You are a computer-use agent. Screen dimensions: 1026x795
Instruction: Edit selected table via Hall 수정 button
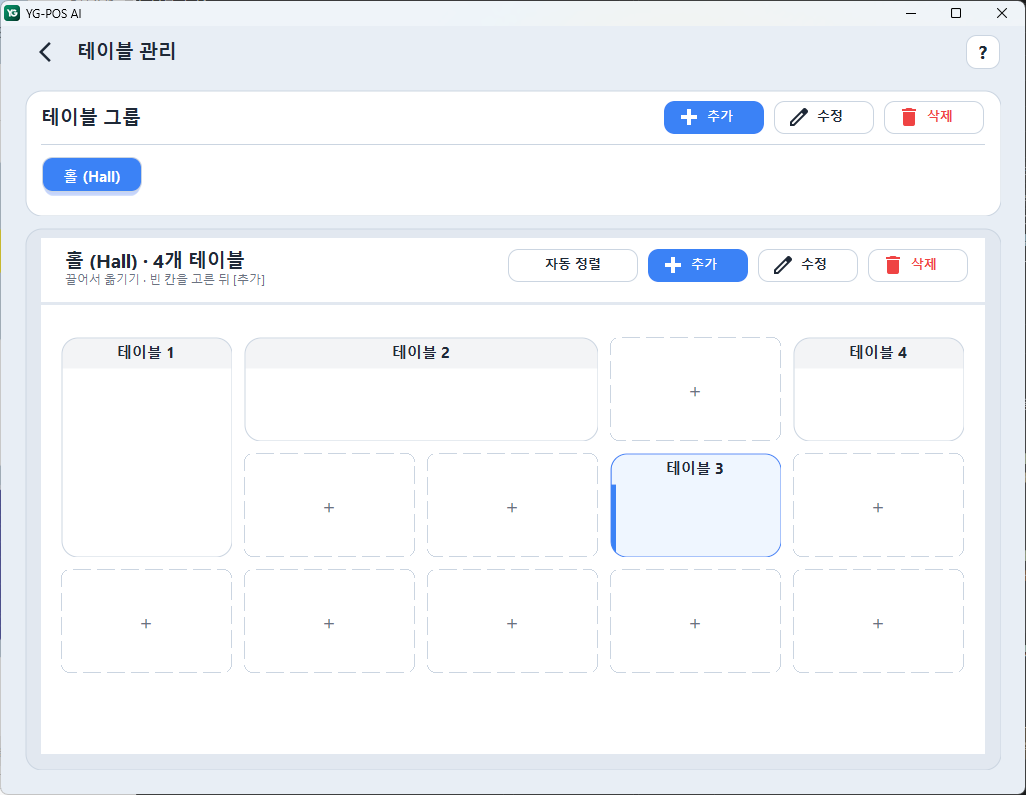click(807, 265)
